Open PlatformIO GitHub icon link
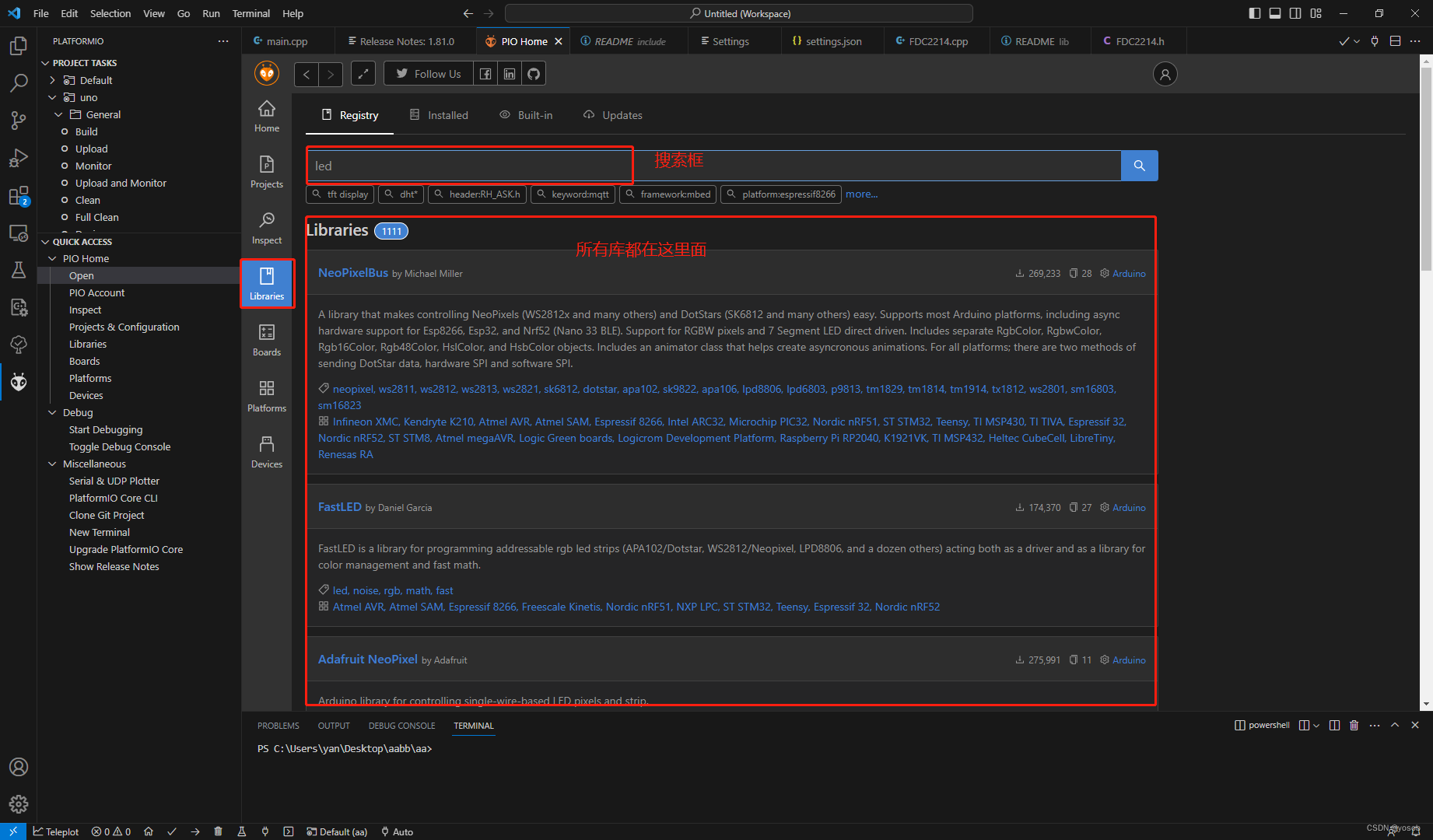The height and width of the screenshot is (840, 1433). click(x=534, y=74)
